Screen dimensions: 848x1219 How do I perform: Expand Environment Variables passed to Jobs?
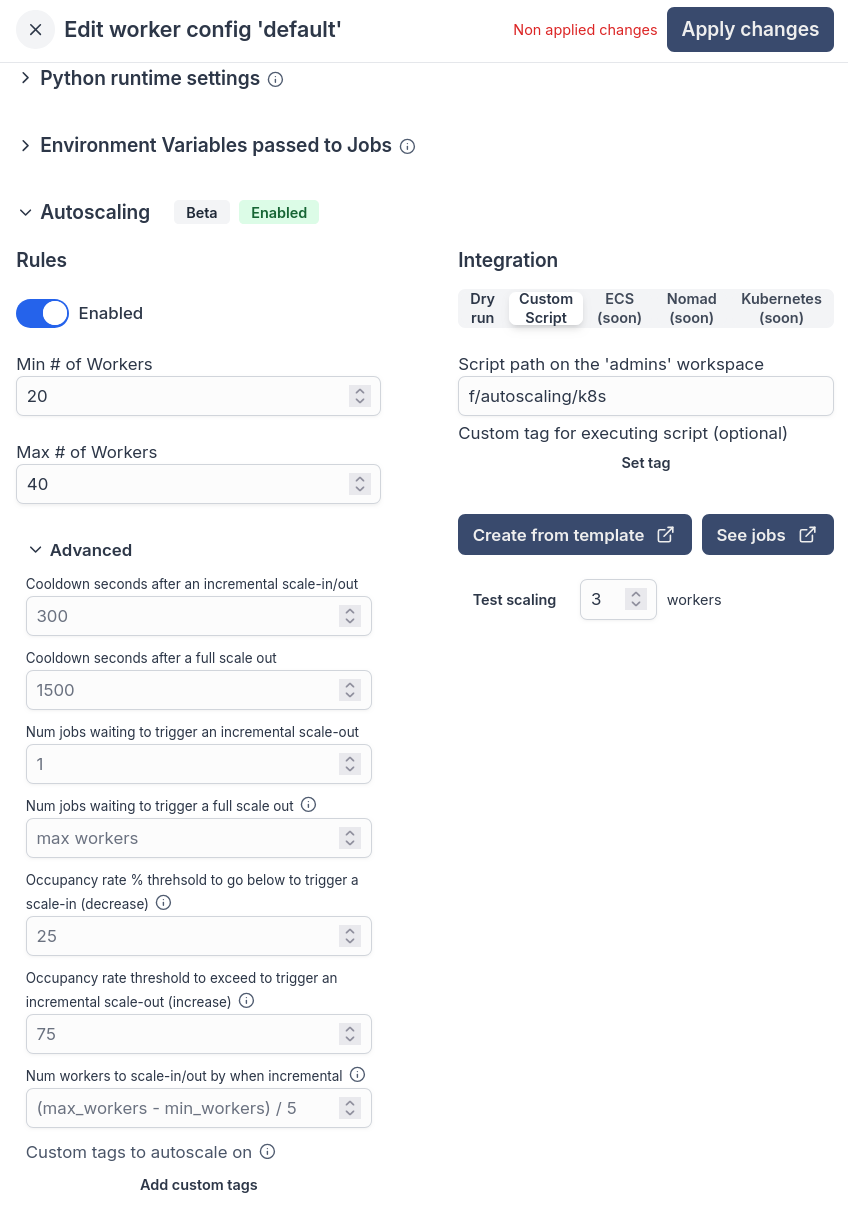coord(26,145)
